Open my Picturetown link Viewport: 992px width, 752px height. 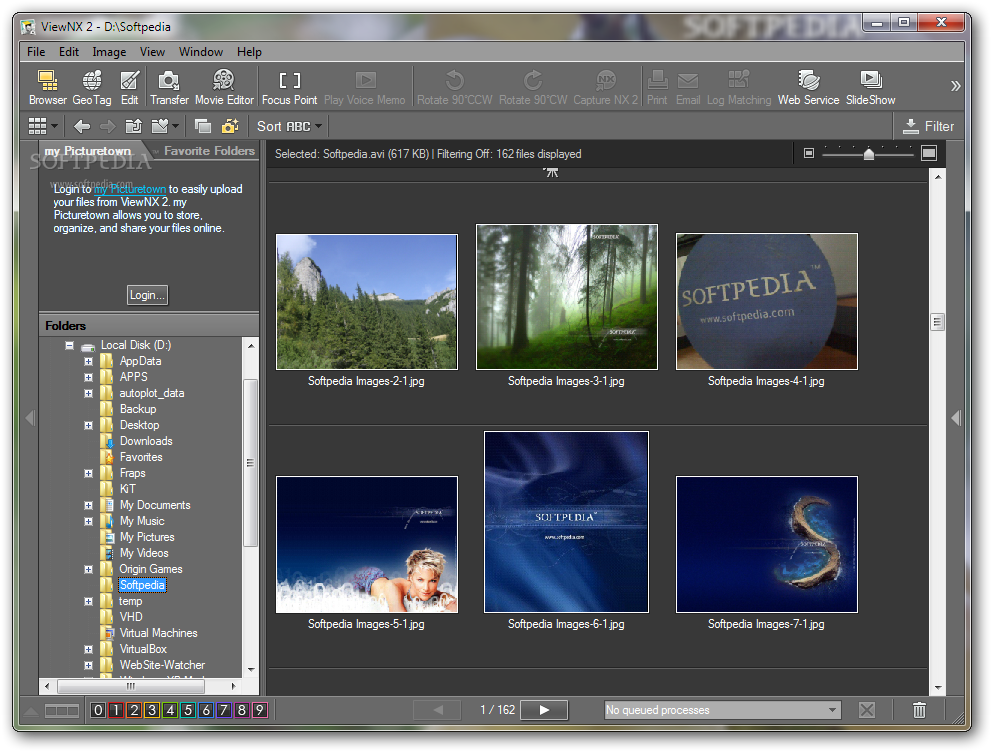coord(130,189)
